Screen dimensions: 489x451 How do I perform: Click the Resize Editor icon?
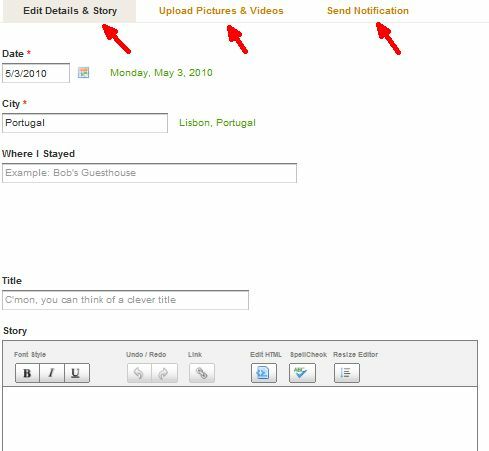(x=347, y=373)
